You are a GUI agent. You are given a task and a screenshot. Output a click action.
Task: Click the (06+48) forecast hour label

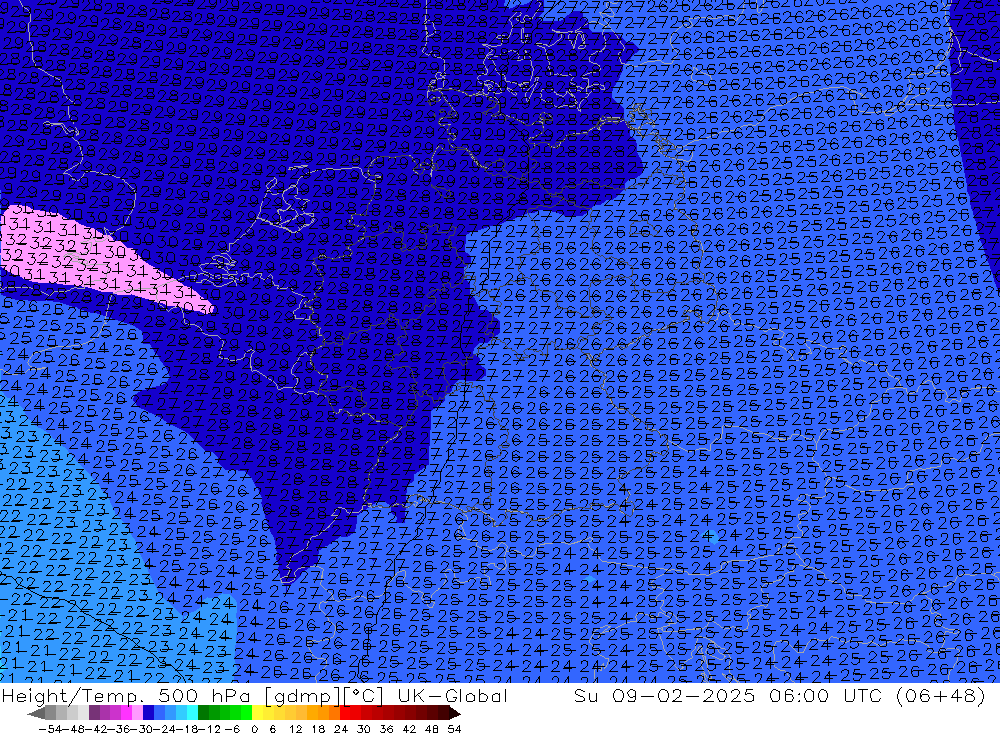coord(940,696)
